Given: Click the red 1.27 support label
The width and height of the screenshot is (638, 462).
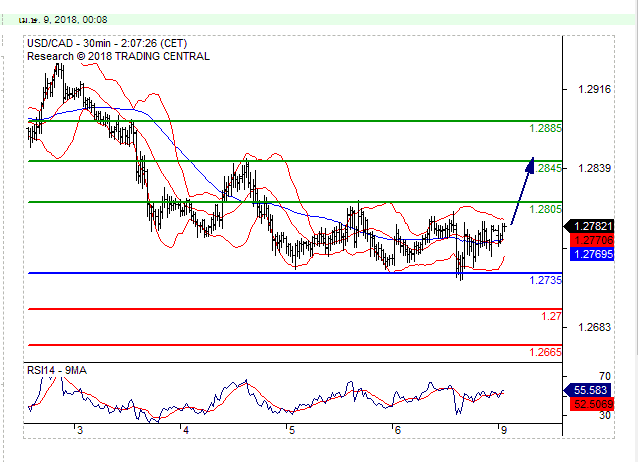Looking at the screenshot, I should click(551, 316).
